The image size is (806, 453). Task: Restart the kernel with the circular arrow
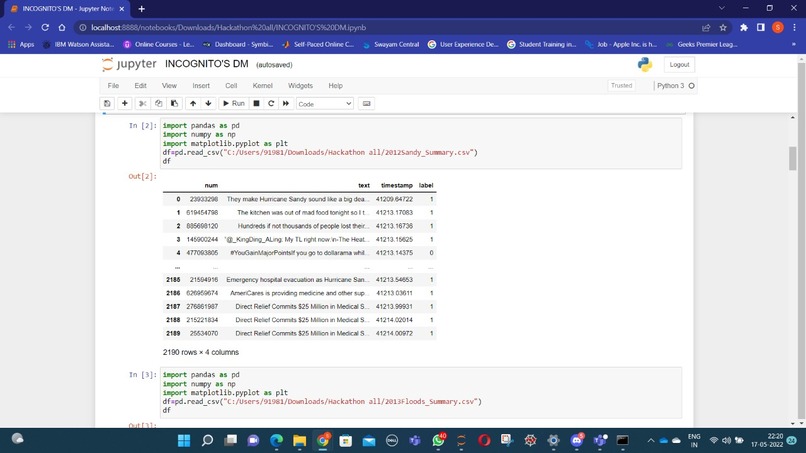[271, 103]
